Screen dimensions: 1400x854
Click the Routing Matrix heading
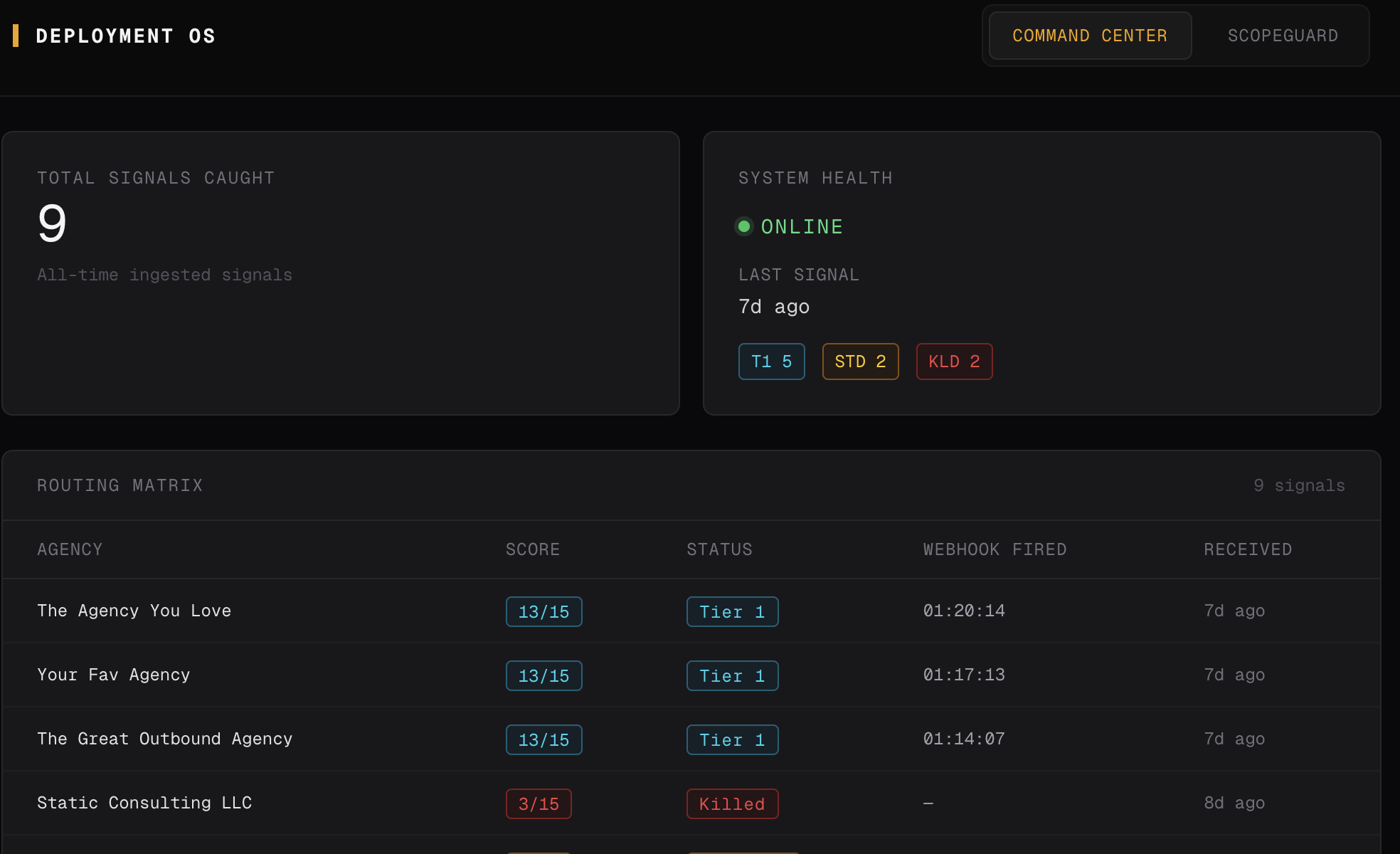pyautogui.click(x=120, y=485)
